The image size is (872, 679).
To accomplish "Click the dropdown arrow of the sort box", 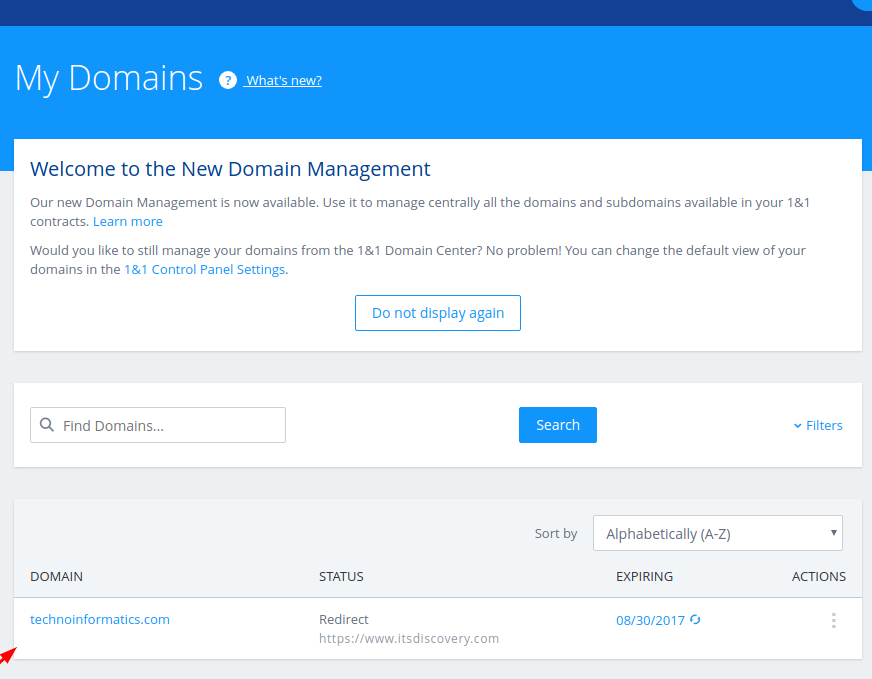I will click(833, 533).
